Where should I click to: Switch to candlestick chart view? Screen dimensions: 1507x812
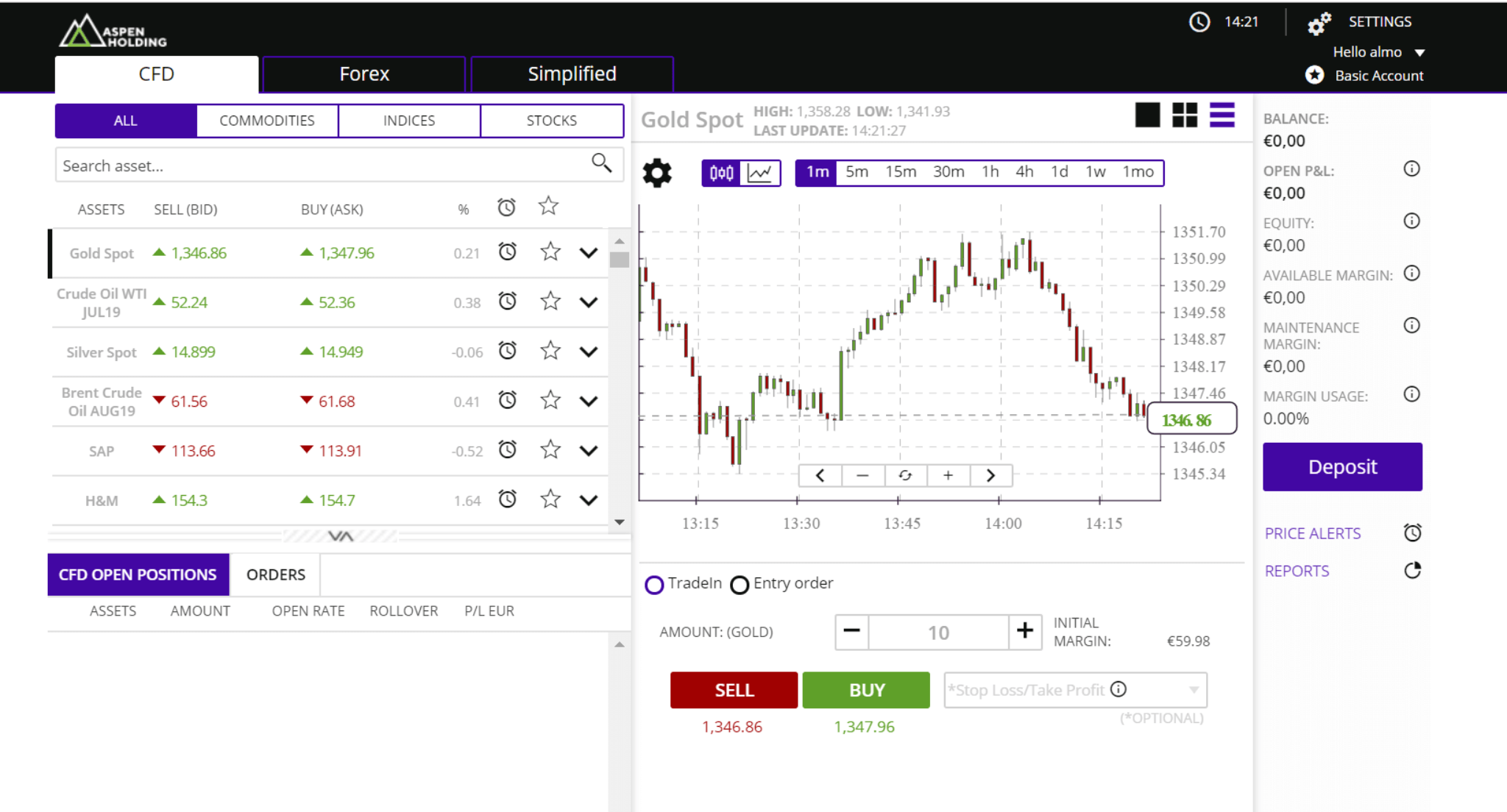coord(718,172)
